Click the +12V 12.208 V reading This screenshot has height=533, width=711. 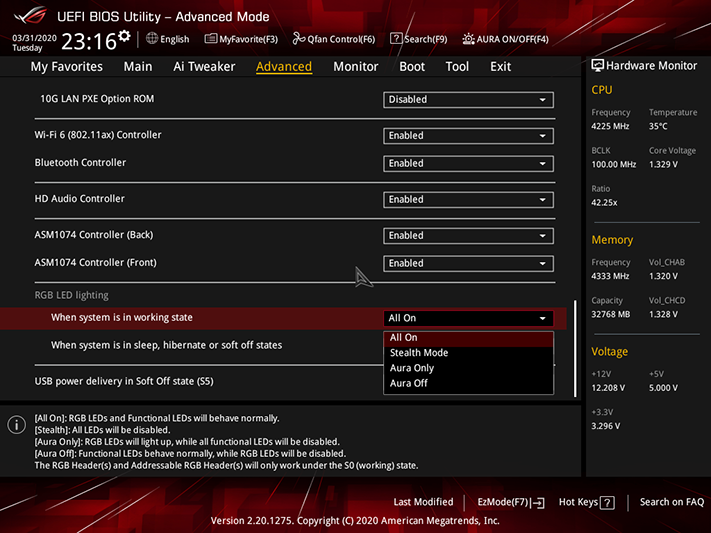pos(608,388)
